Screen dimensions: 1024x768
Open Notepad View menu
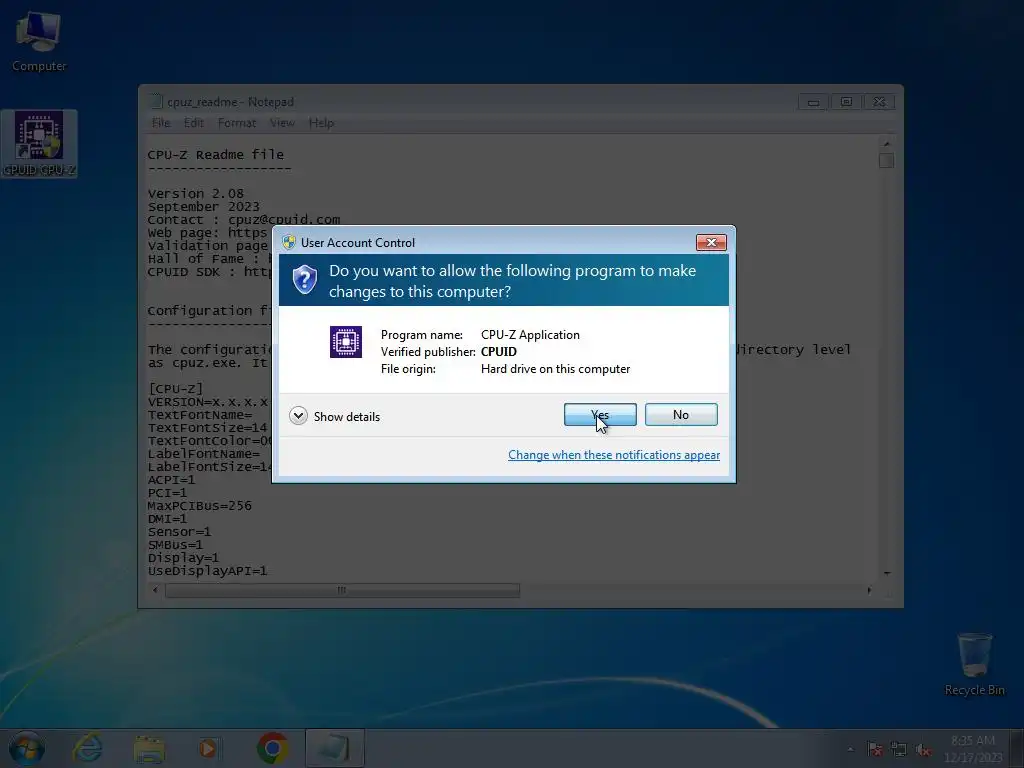[282, 123]
